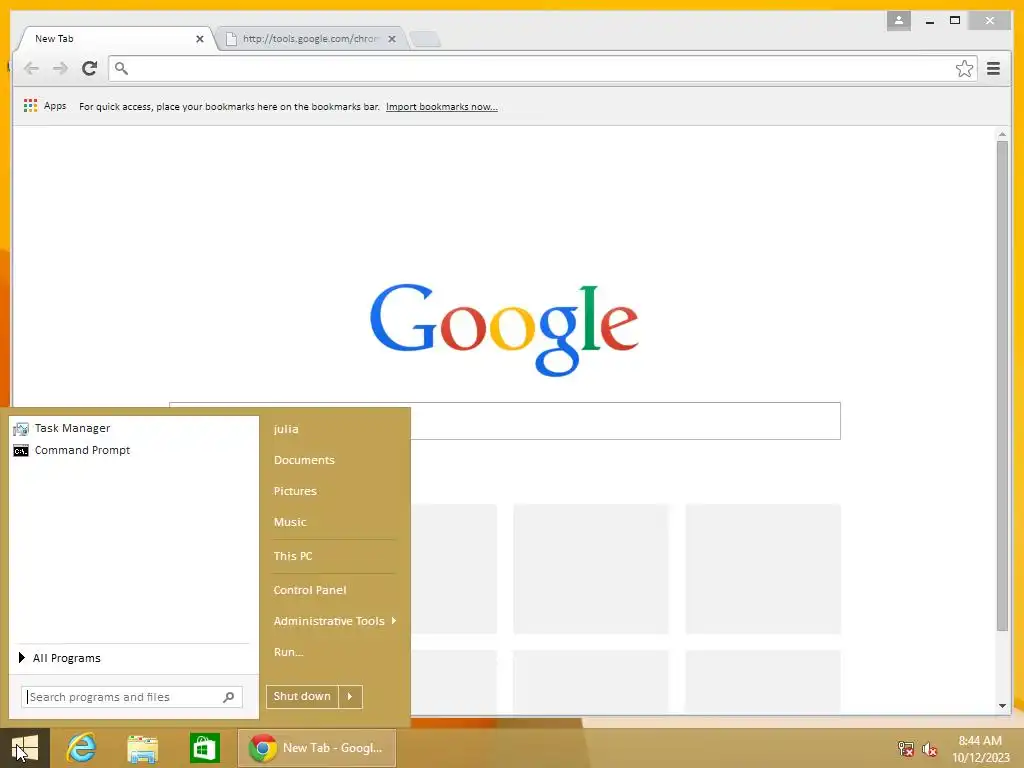
Task: Click the page scrollbar down arrow
Action: click(x=1002, y=706)
